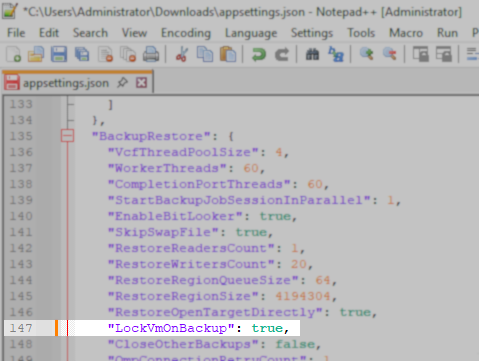
Task: Click the "WorkerThreads" key
Action: tap(167, 168)
